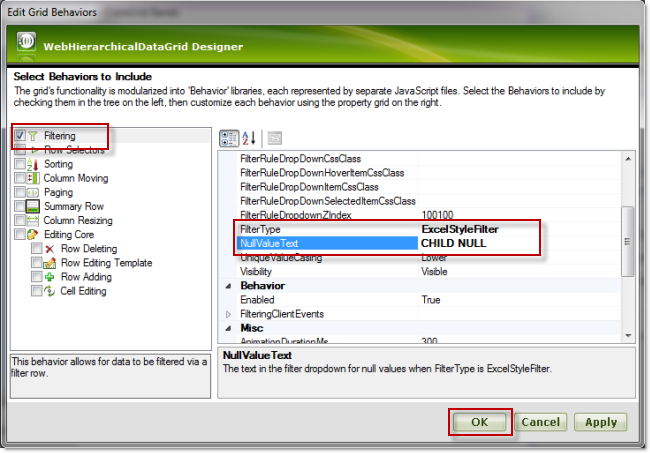This screenshot has width=650, height=453.
Task: Uncheck the Filtering behavior checkbox
Action: 20,135
